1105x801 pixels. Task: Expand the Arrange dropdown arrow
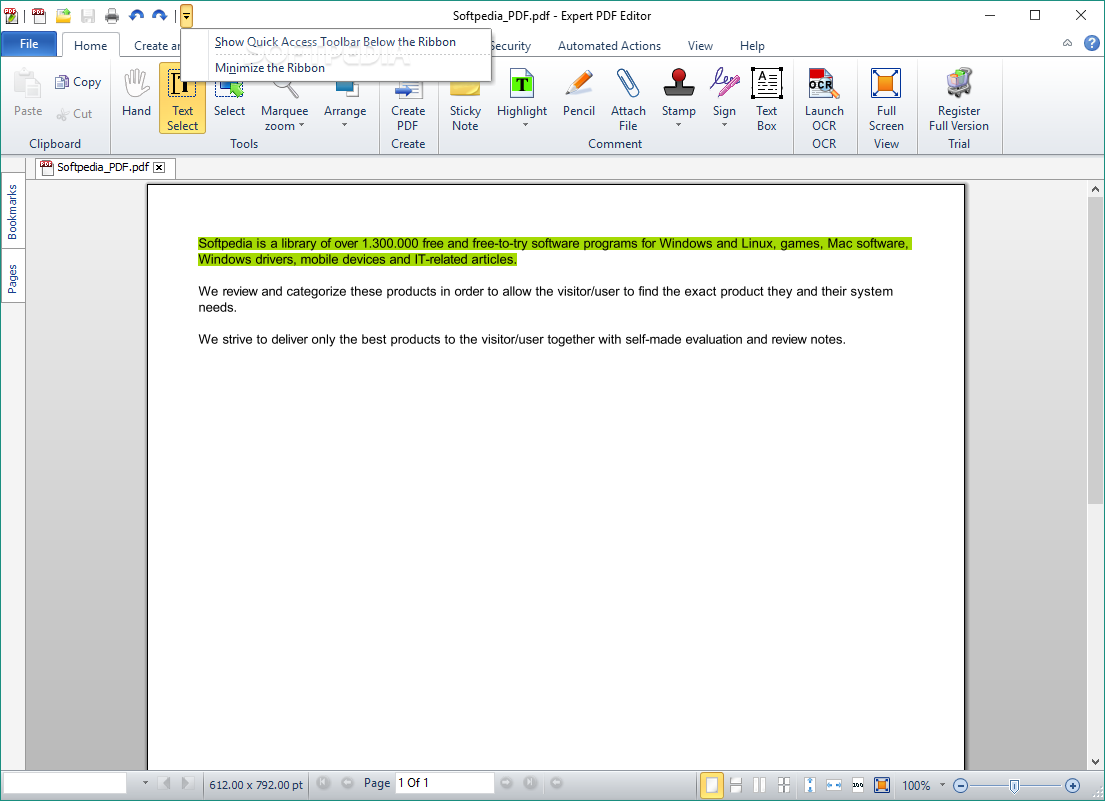click(345, 125)
